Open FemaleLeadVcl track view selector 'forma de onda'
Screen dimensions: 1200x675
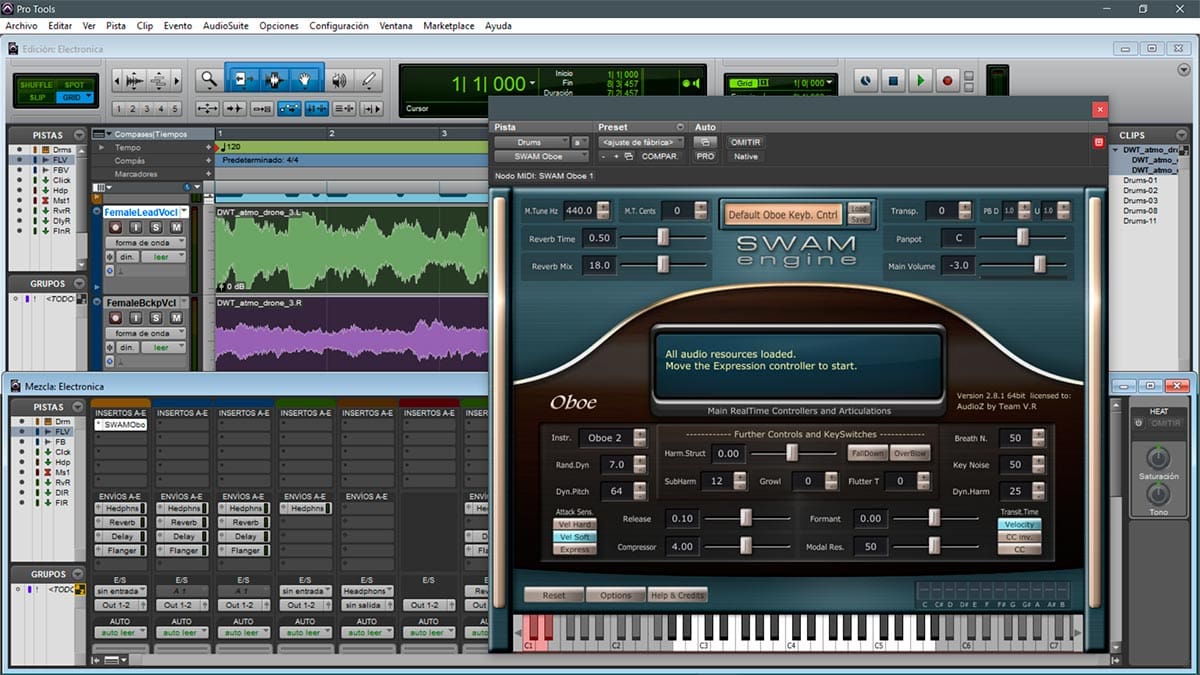click(145, 243)
